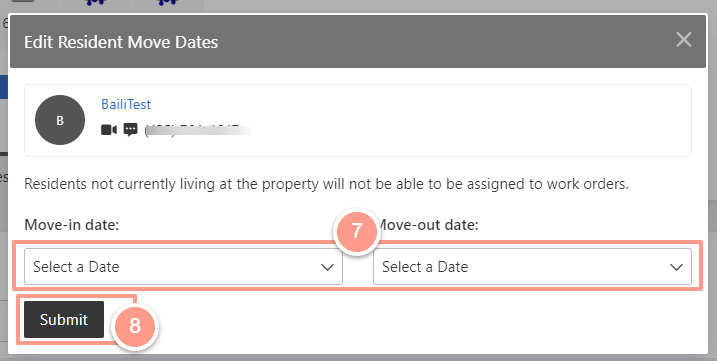The width and height of the screenshot is (717, 361).
Task: Click the first blue icon behind the dialog
Action: 96,2
